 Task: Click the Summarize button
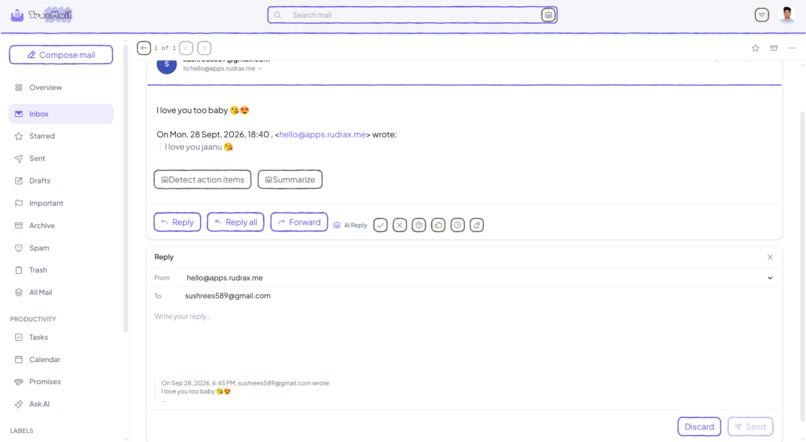(x=290, y=179)
